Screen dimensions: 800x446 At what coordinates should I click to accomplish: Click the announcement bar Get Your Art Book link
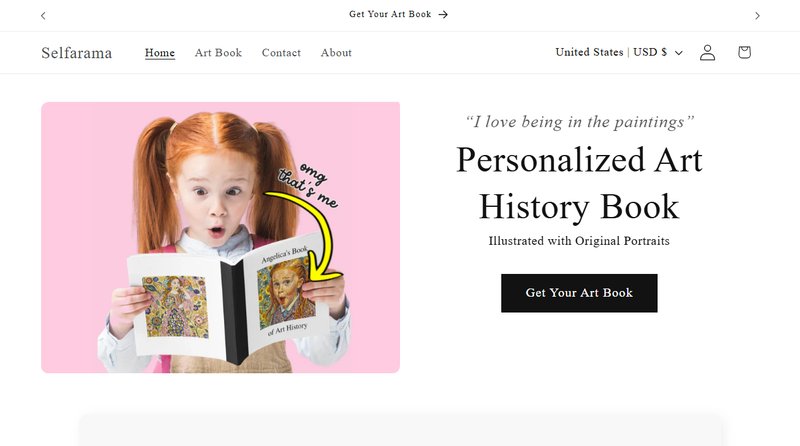398,15
